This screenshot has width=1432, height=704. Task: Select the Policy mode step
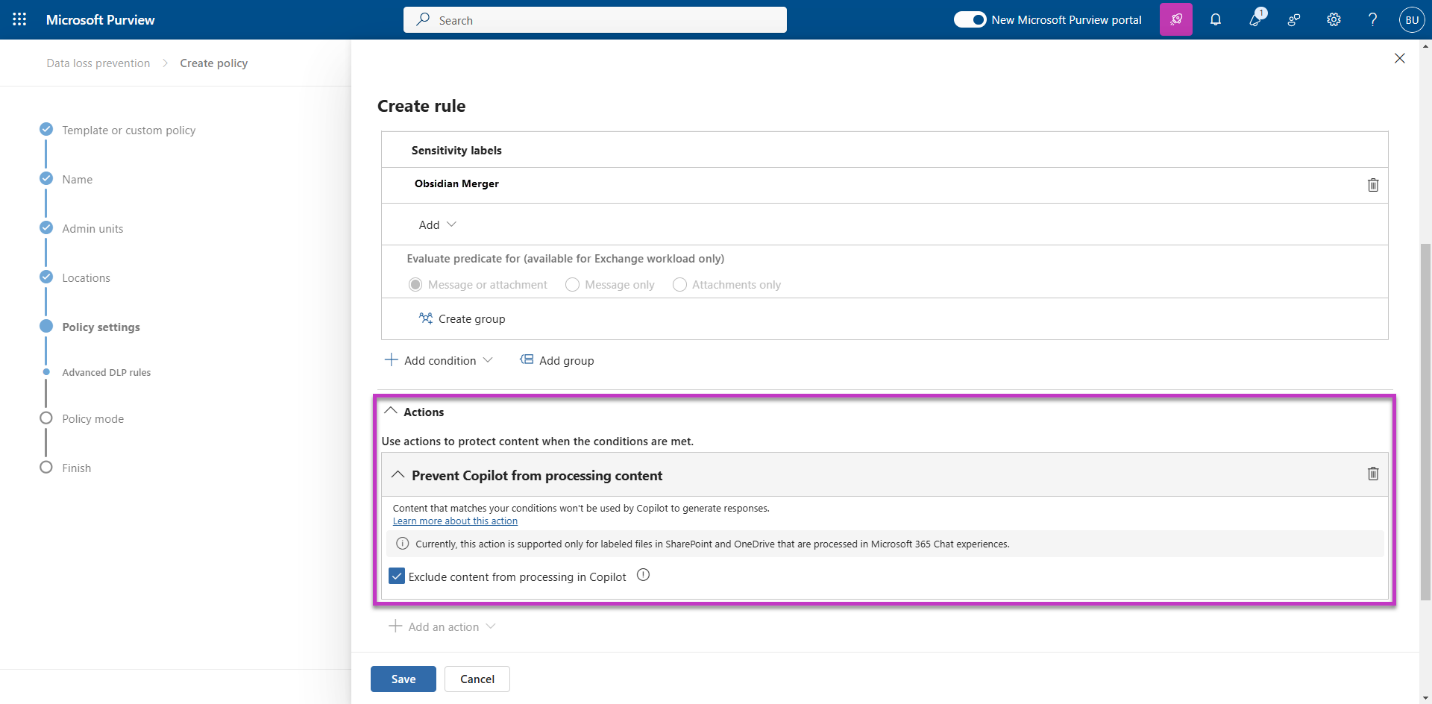[x=93, y=419]
